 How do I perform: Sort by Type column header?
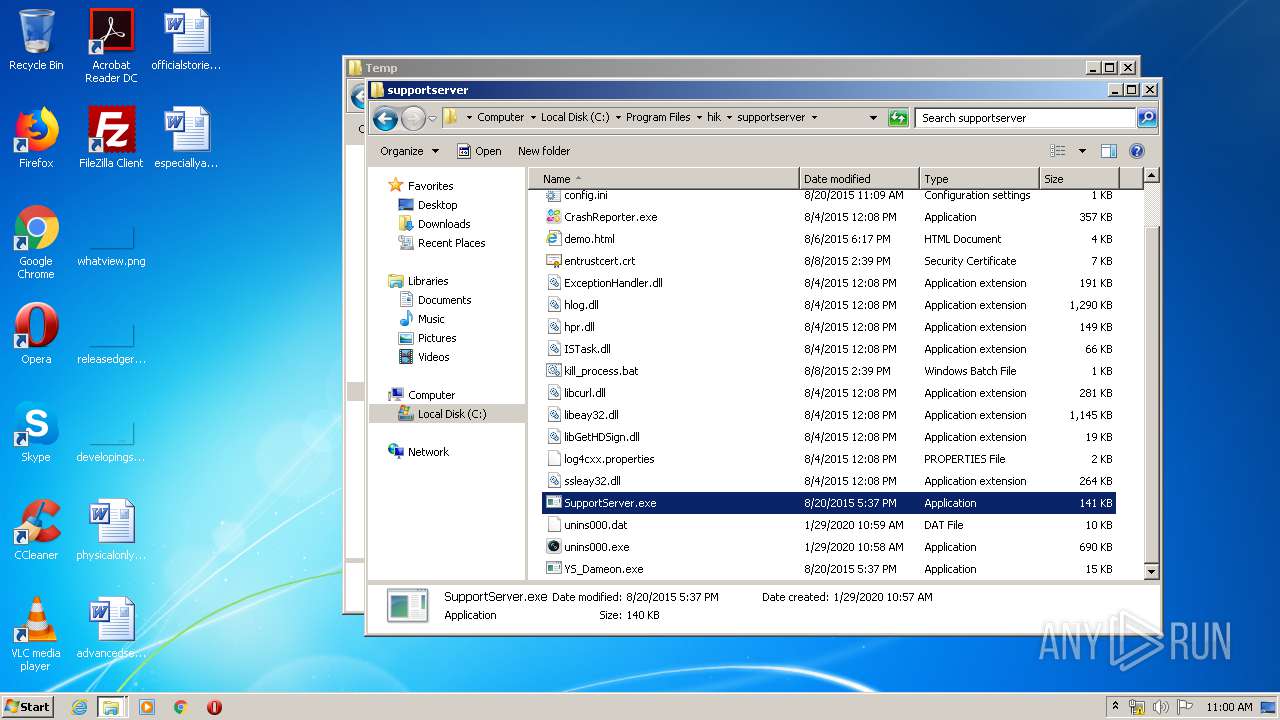coord(979,179)
